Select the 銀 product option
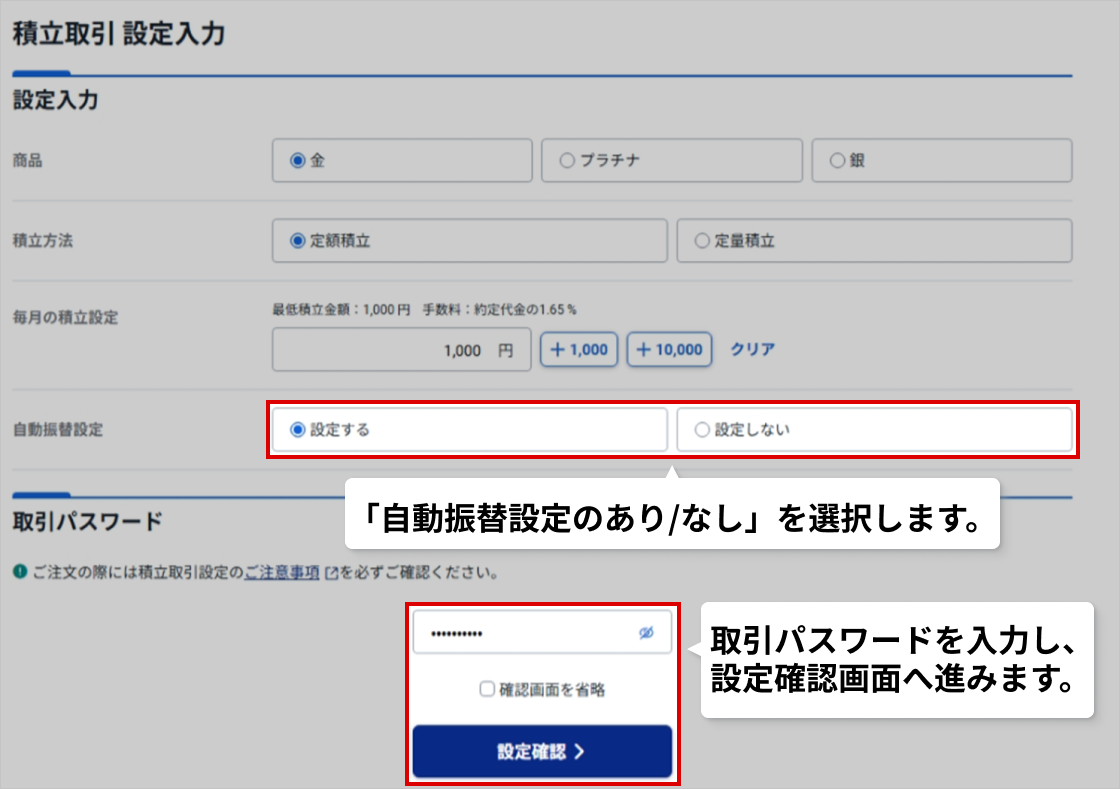 837,160
